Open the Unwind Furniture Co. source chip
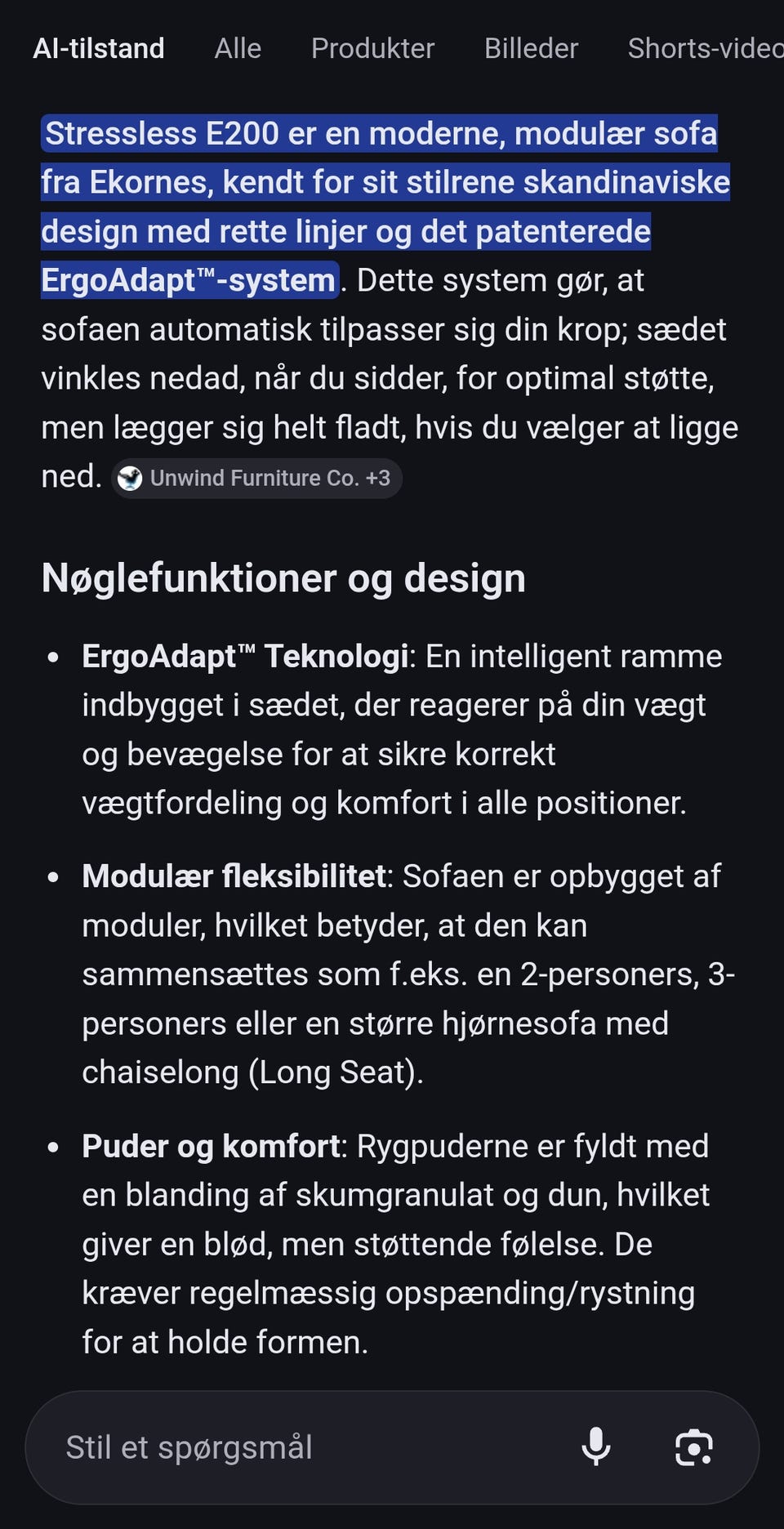The height and width of the screenshot is (1529, 784). (256, 479)
